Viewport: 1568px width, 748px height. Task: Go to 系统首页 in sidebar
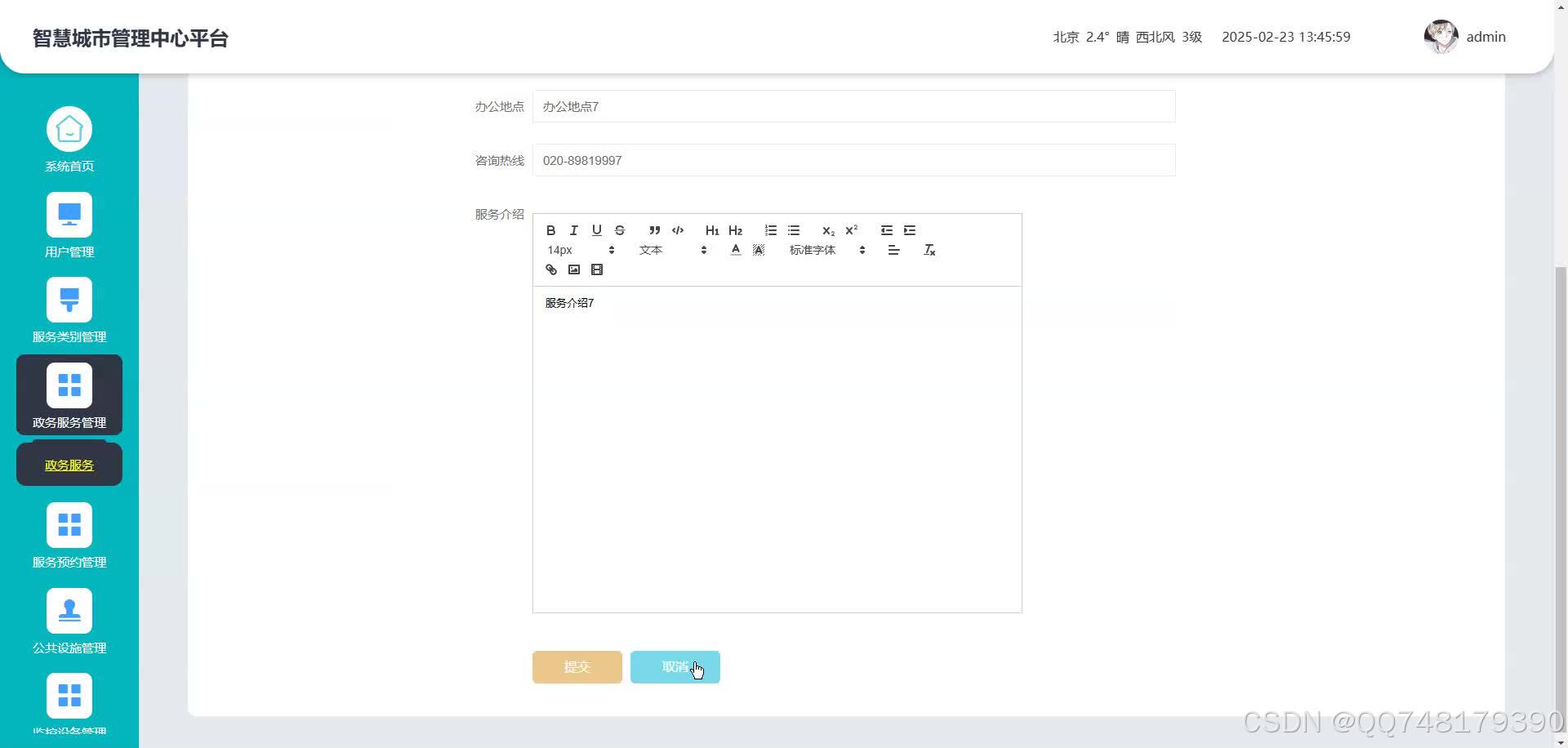69,140
